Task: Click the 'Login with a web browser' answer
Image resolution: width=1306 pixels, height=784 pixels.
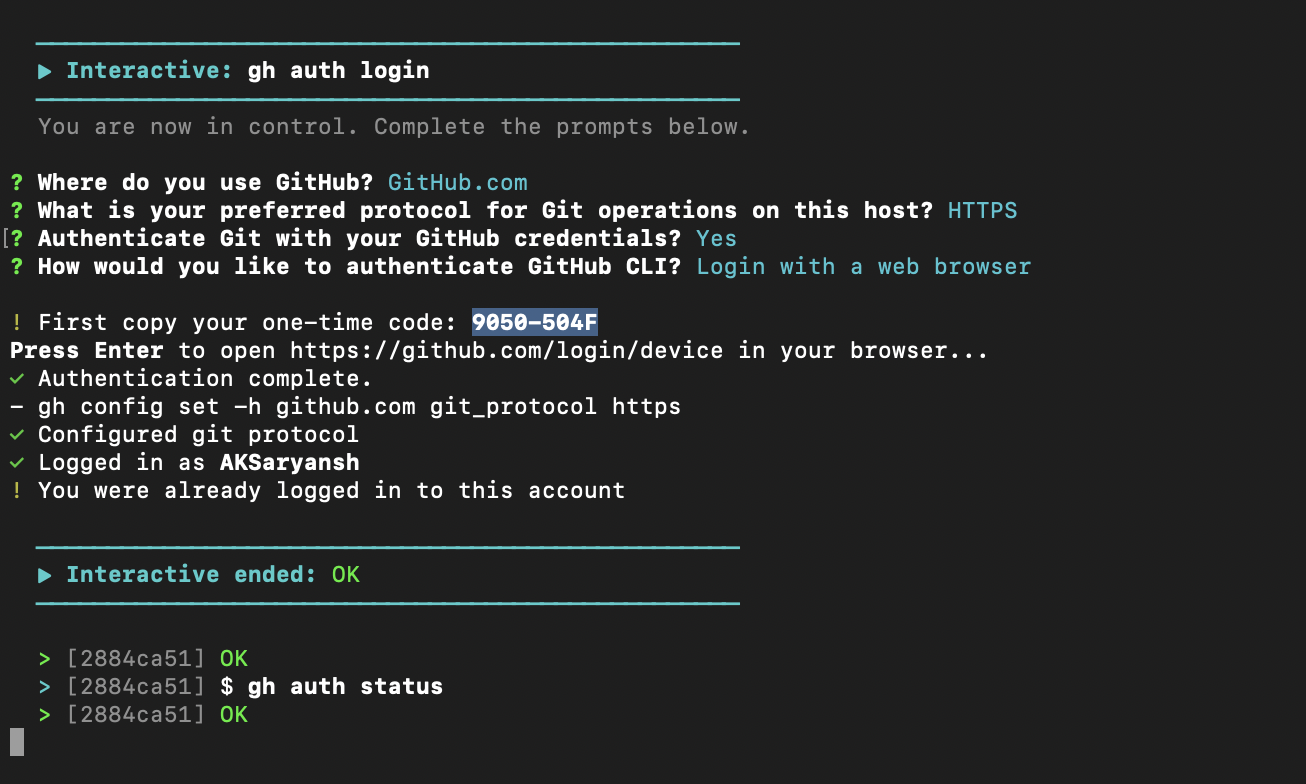Action: pos(864,267)
